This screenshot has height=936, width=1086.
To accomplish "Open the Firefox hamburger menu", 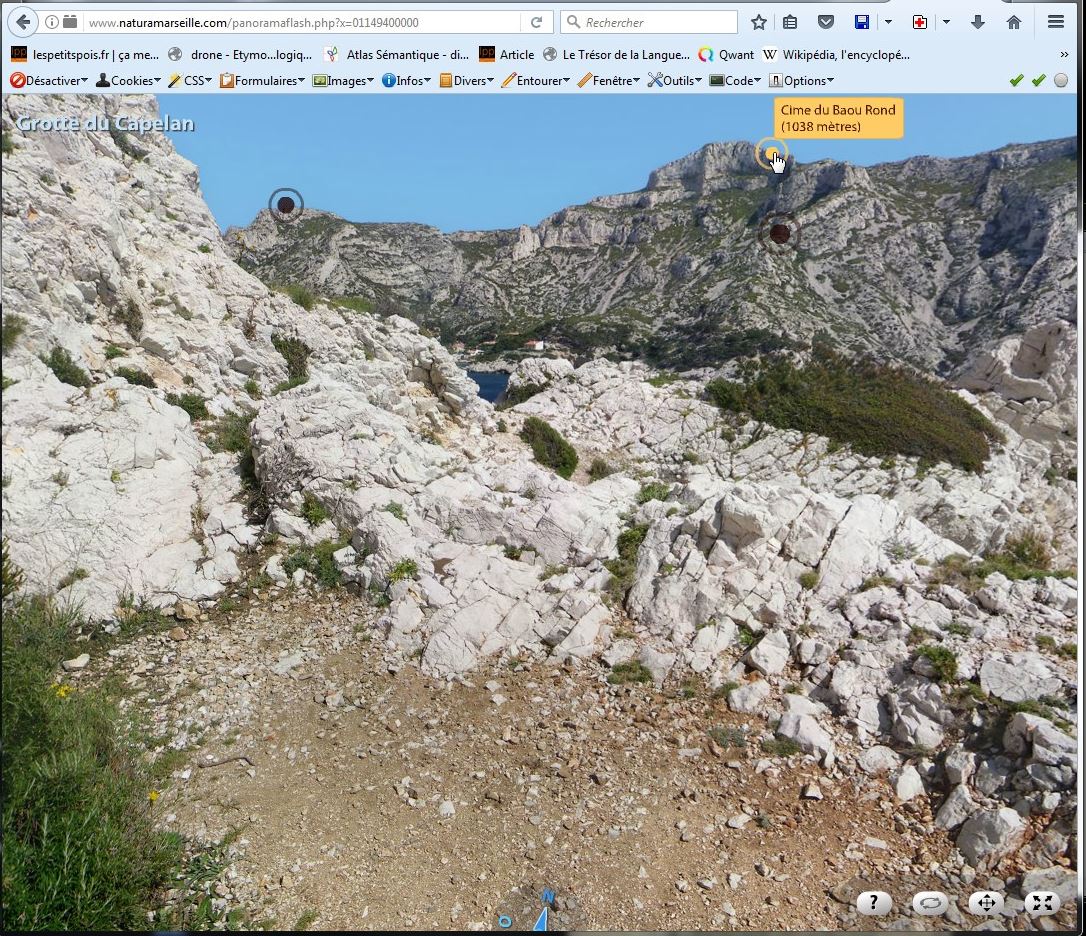I will pos(1056,22).
